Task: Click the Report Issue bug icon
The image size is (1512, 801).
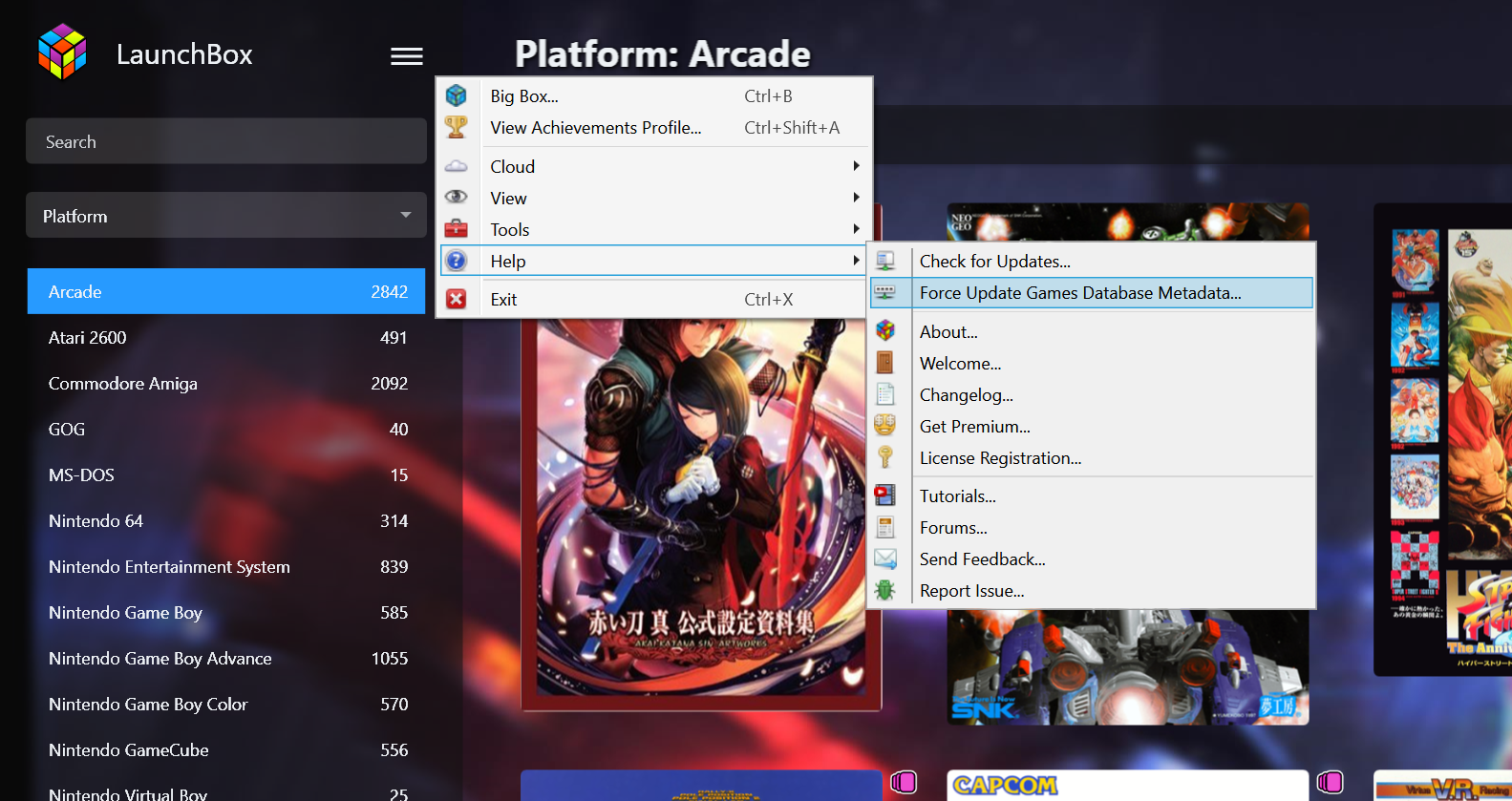Action: click(885, 590)
